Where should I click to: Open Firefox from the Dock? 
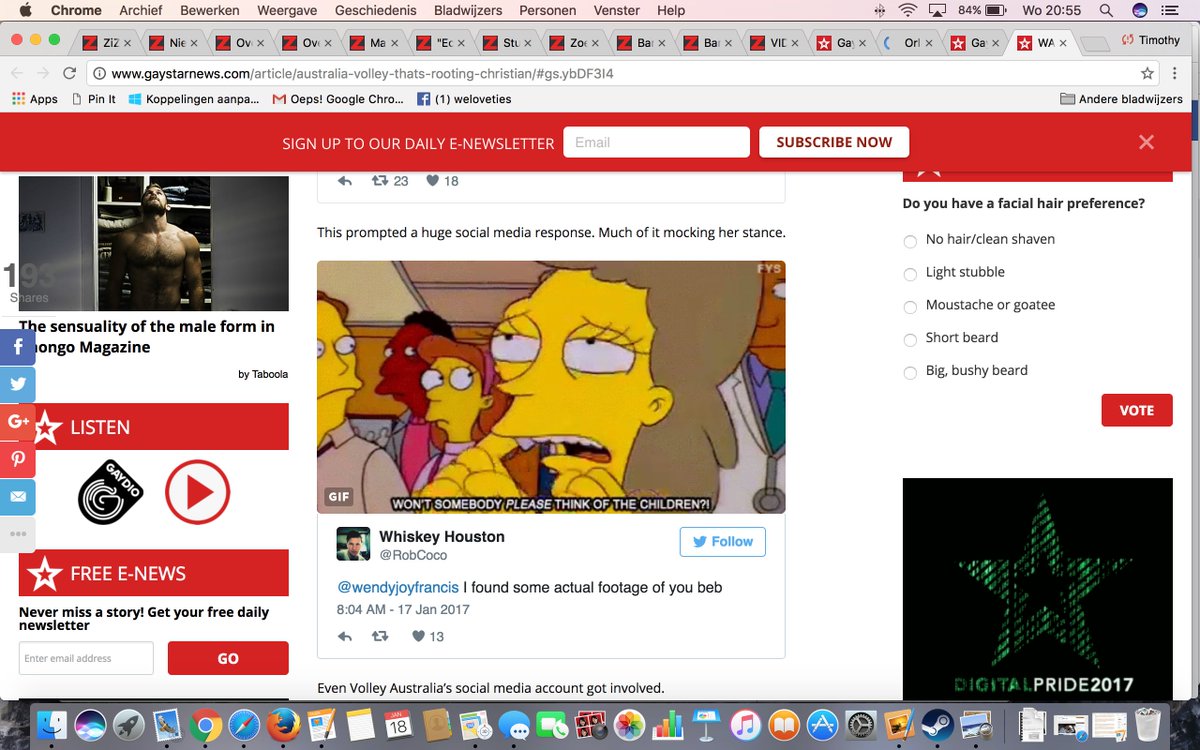pyautogui.click(x=283, y=724)
